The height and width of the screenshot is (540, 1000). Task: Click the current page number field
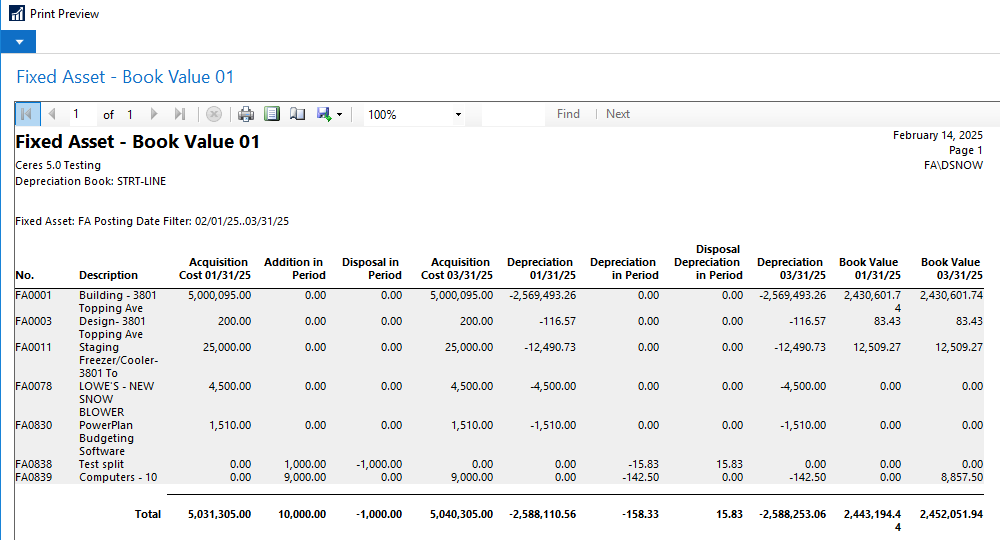tap(78, 114)
